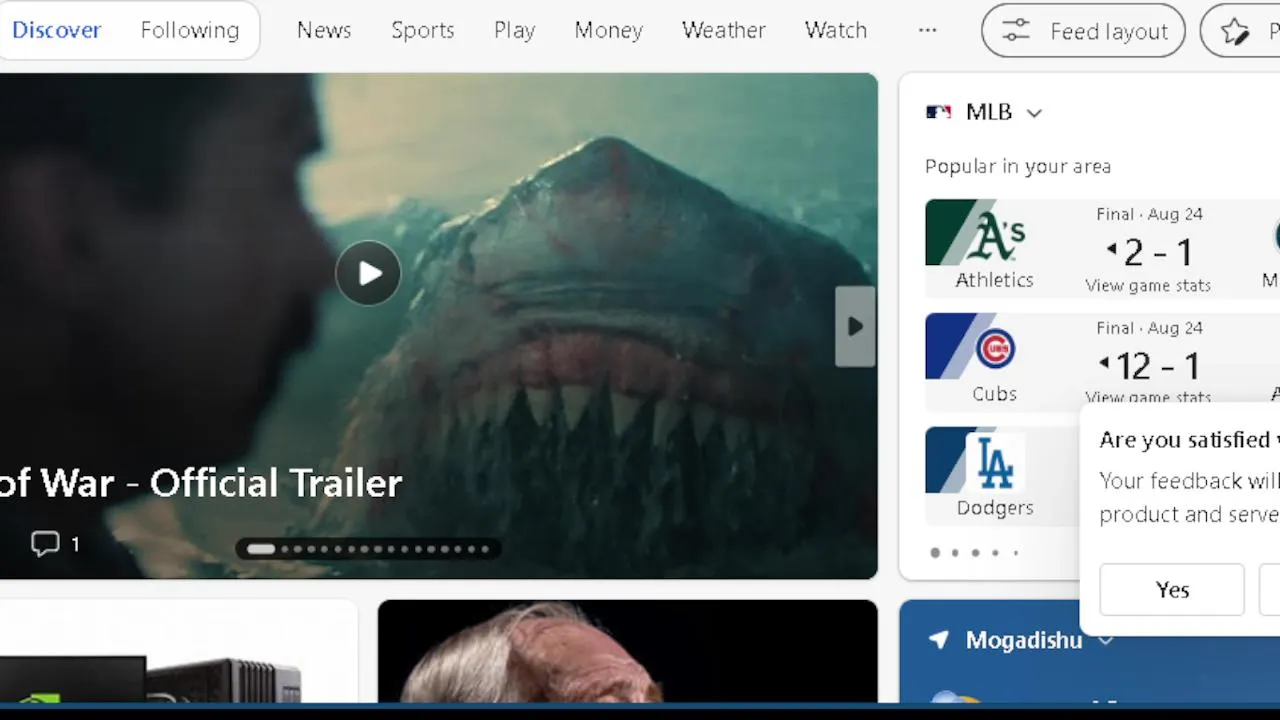Click the MLB logo icon
1280x720 pixels.
click(x=938, y=112)
